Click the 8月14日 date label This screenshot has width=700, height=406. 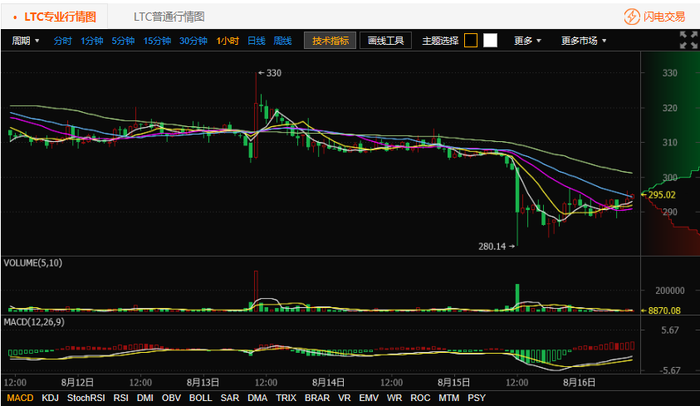[x=328, y=382]
